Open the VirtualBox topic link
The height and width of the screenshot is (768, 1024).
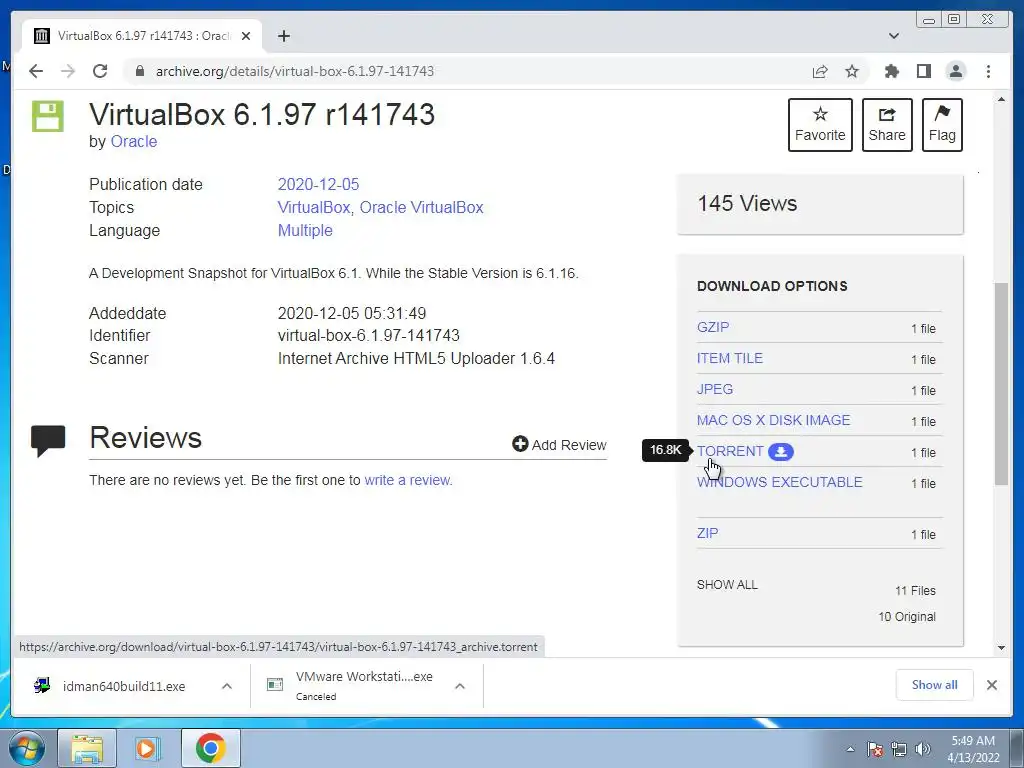click(313, 208)
